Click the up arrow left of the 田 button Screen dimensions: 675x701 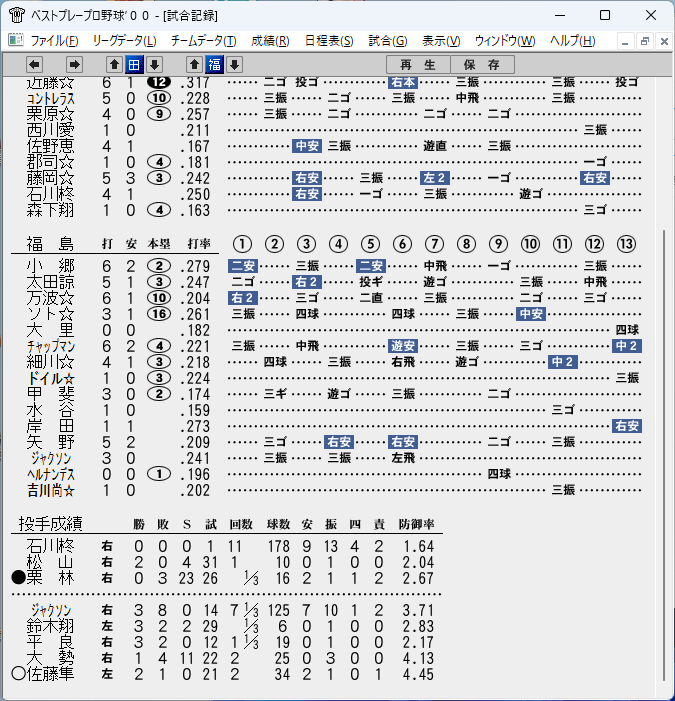pyautogui.click(x=114, y=65)
